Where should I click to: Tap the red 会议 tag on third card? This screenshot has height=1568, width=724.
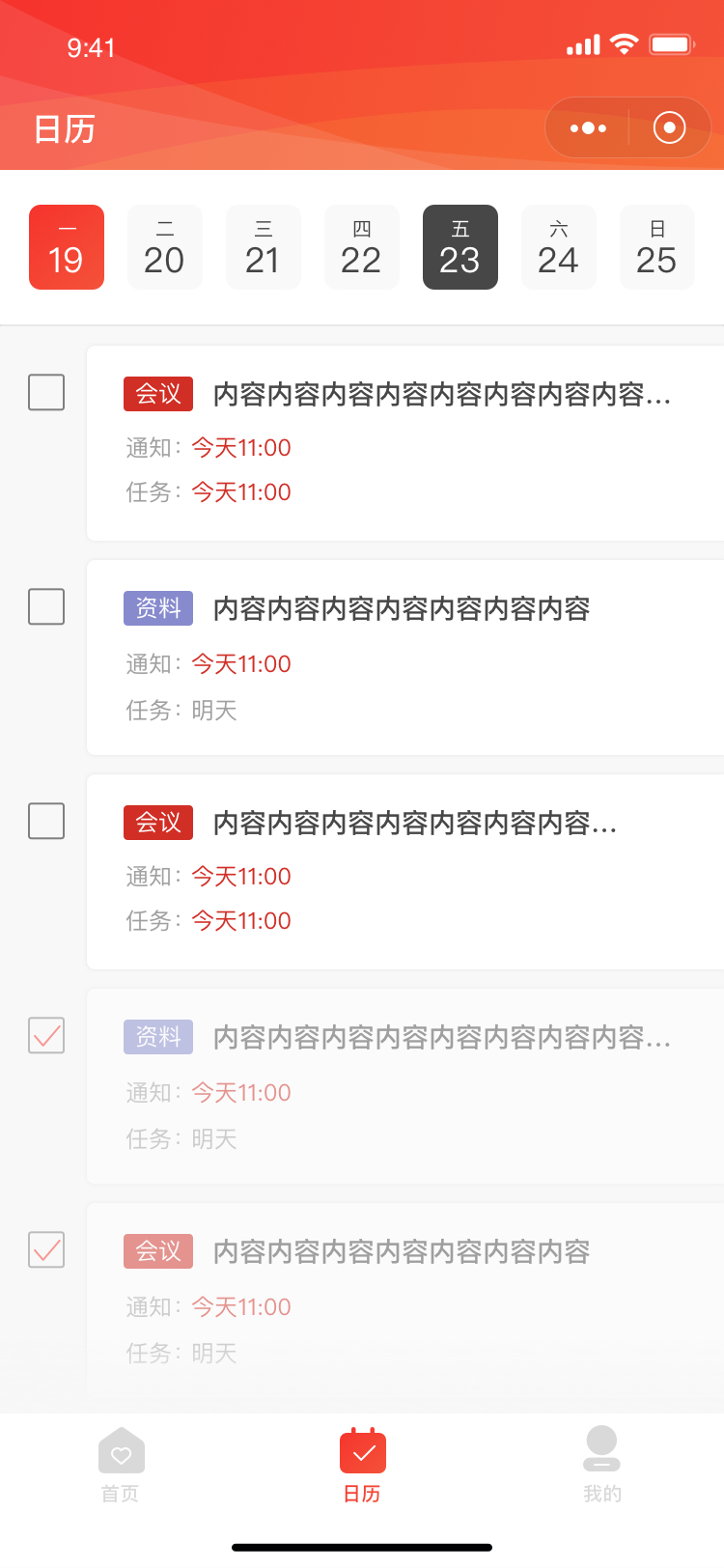coord(158,823)
